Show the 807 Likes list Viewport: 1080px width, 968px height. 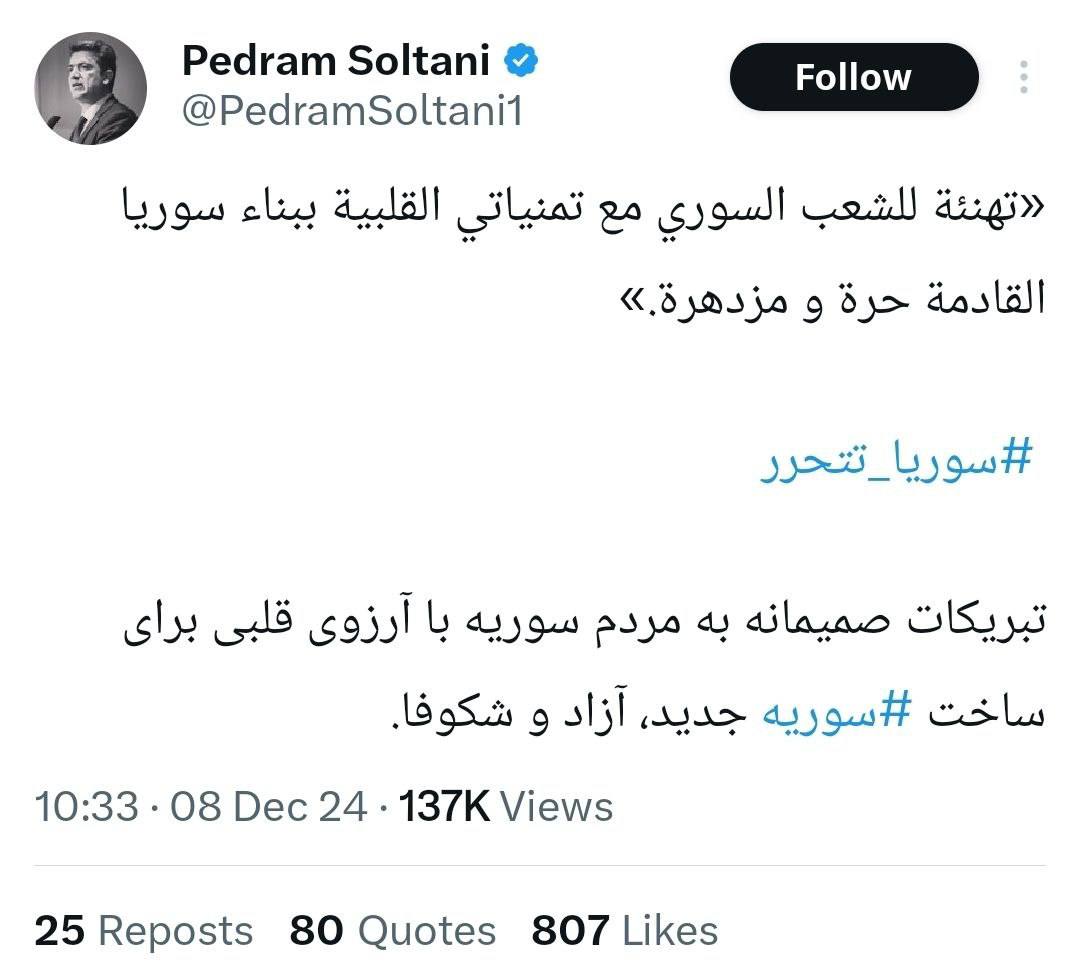coord(625,931)
